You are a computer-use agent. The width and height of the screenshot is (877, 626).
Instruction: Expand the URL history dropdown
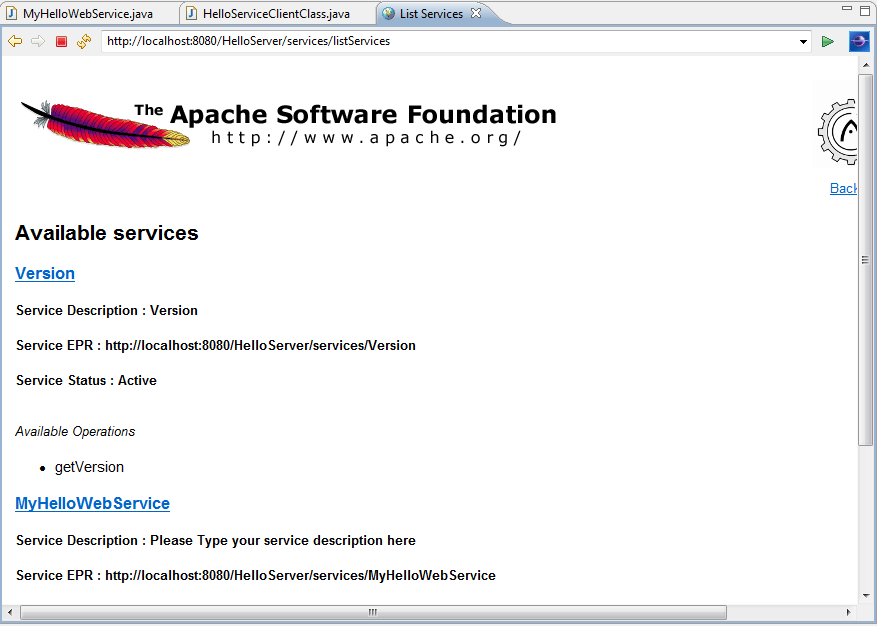804,42
